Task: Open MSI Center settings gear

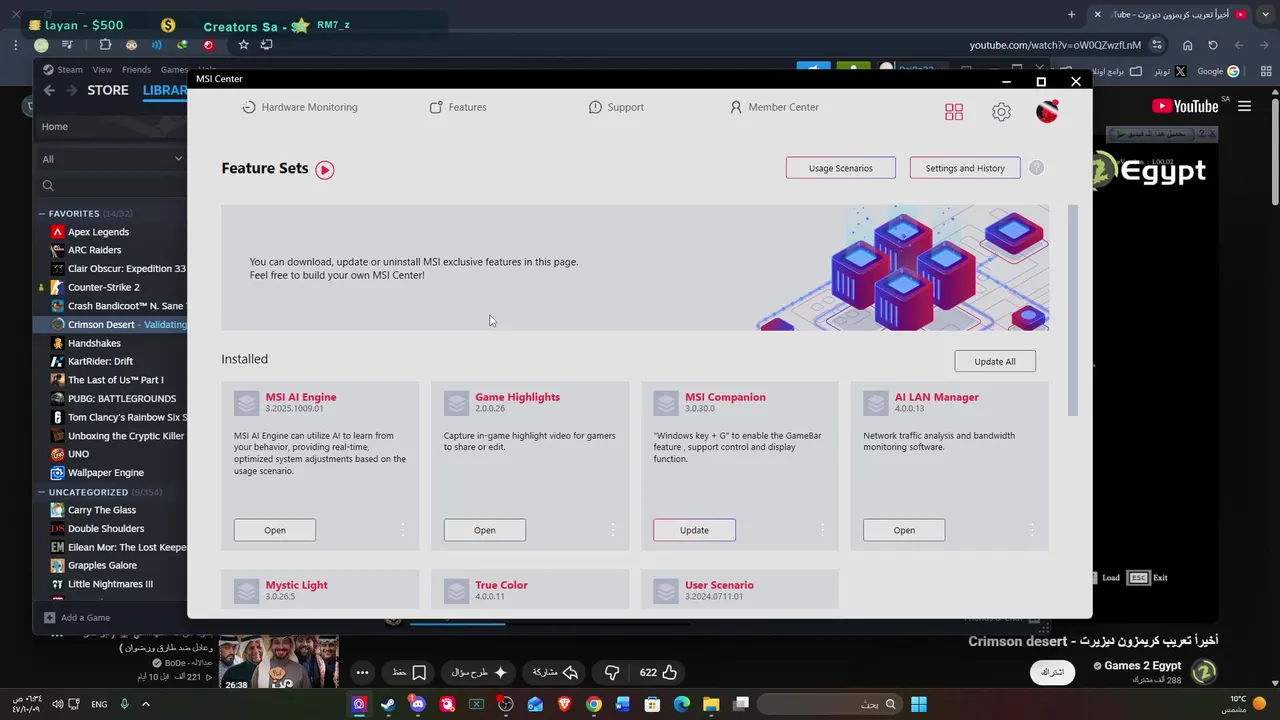Action: 1001,112
